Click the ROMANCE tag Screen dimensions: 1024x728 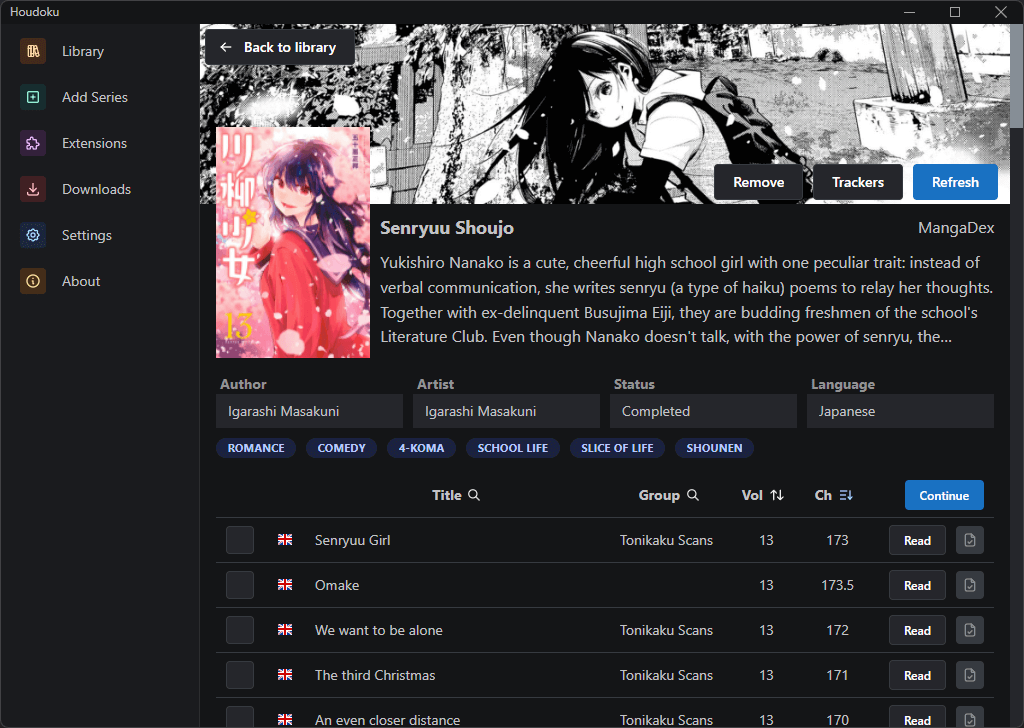click(x=256, y=448)
